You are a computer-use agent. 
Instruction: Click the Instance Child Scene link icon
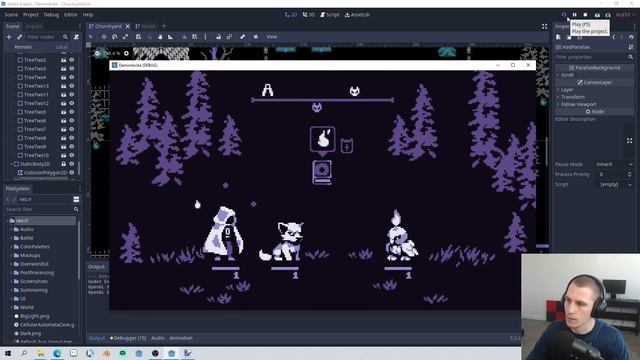point(19,37)
